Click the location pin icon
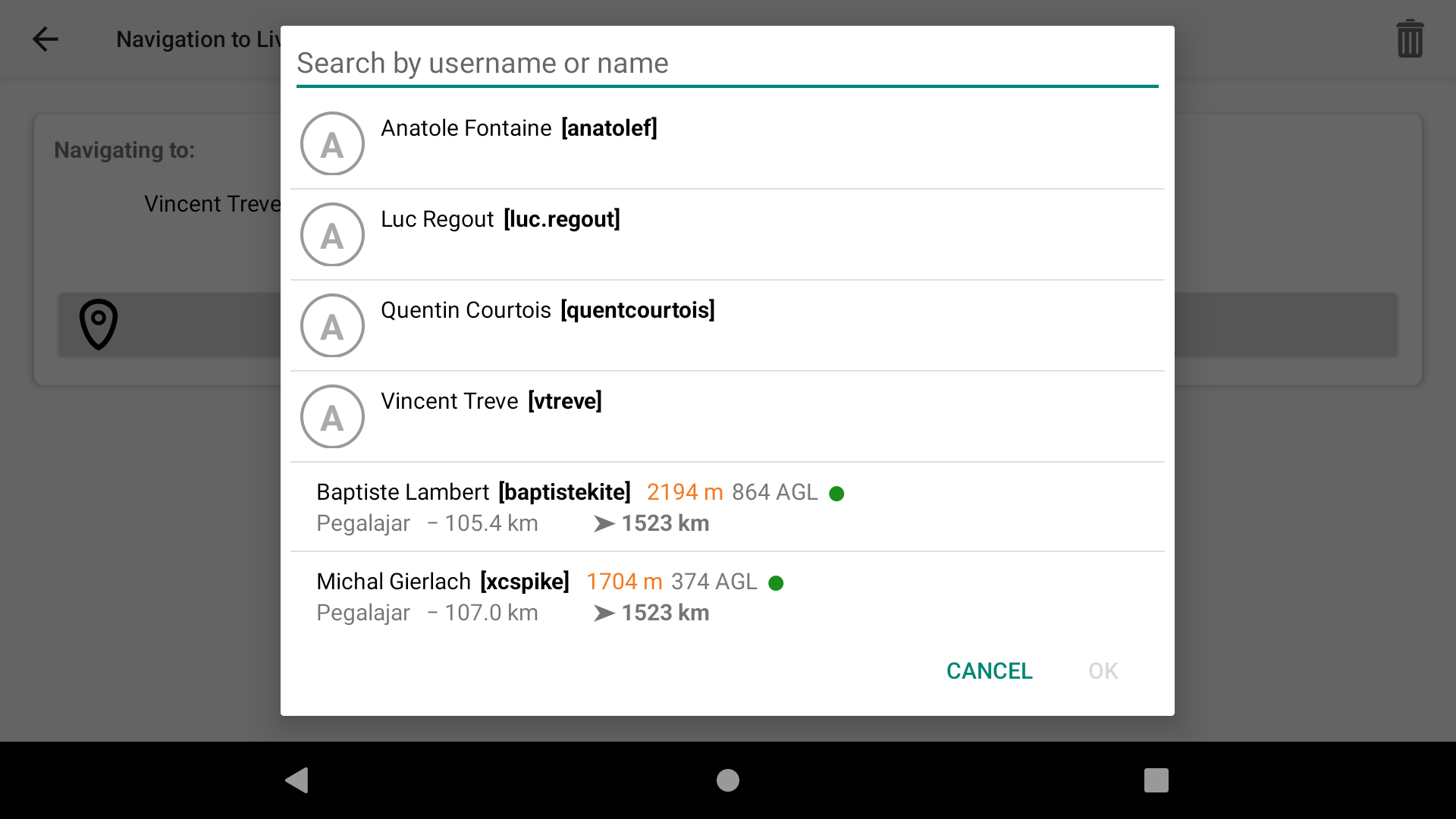The height and width of the screenshot is (819, 1456). tap(99, 325)
